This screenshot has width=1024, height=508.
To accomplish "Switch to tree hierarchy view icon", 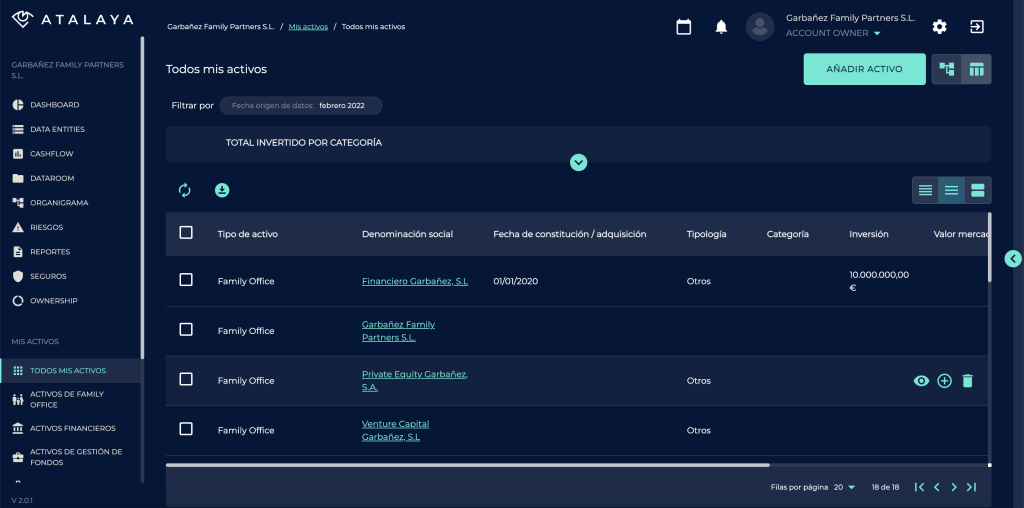I will click(x=946, y=69).
